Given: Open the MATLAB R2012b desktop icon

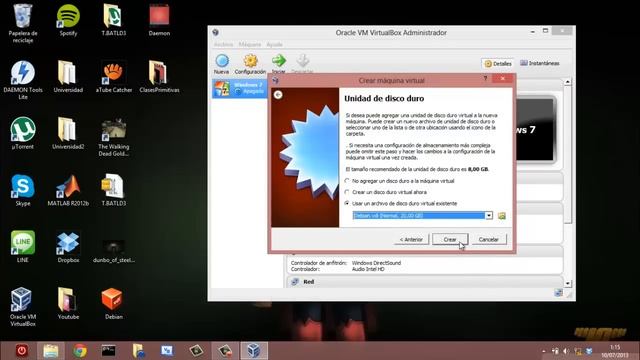Looking at the screenshot, I should coord(68,190).
